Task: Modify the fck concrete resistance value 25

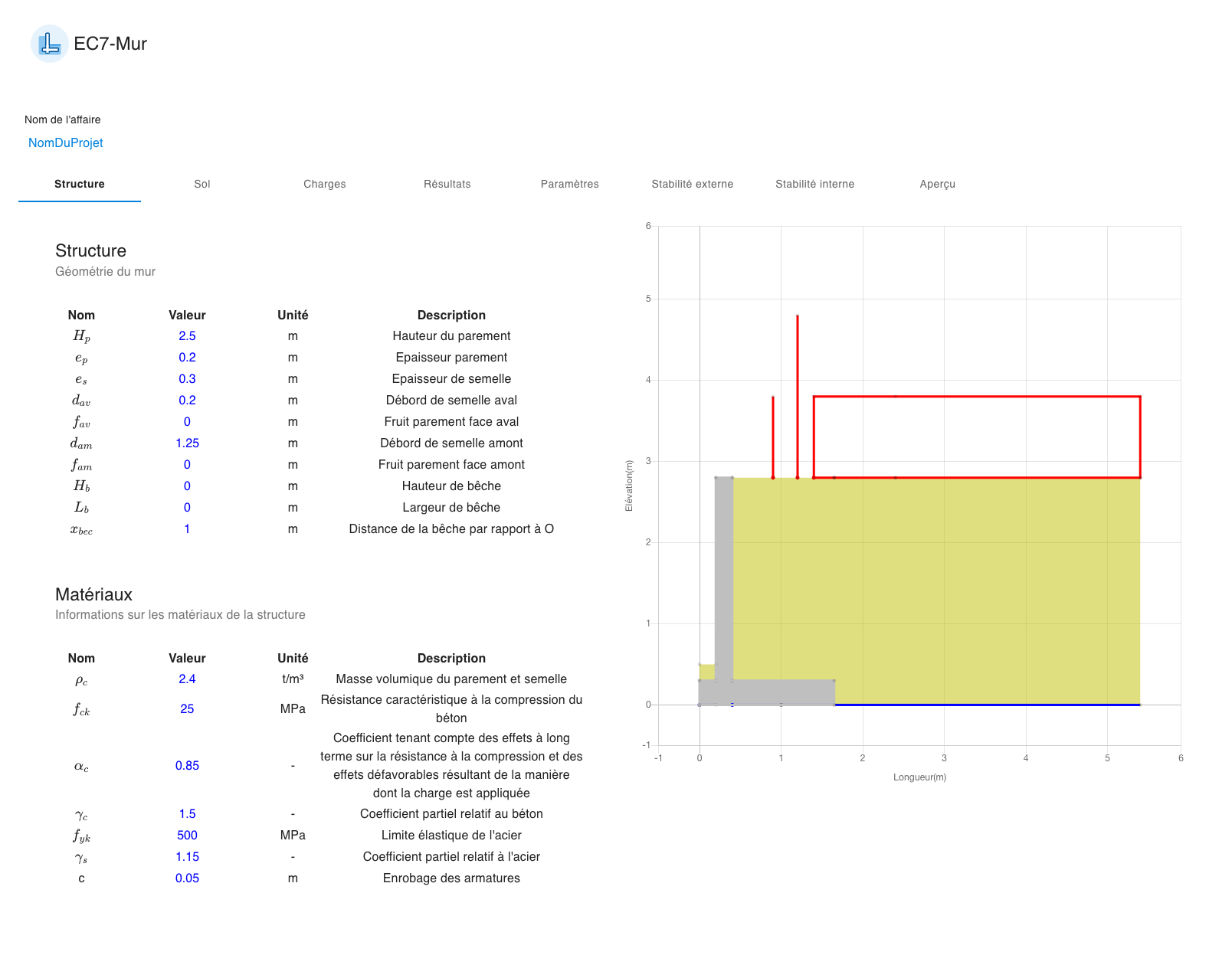Action: (x=187, y=709)
